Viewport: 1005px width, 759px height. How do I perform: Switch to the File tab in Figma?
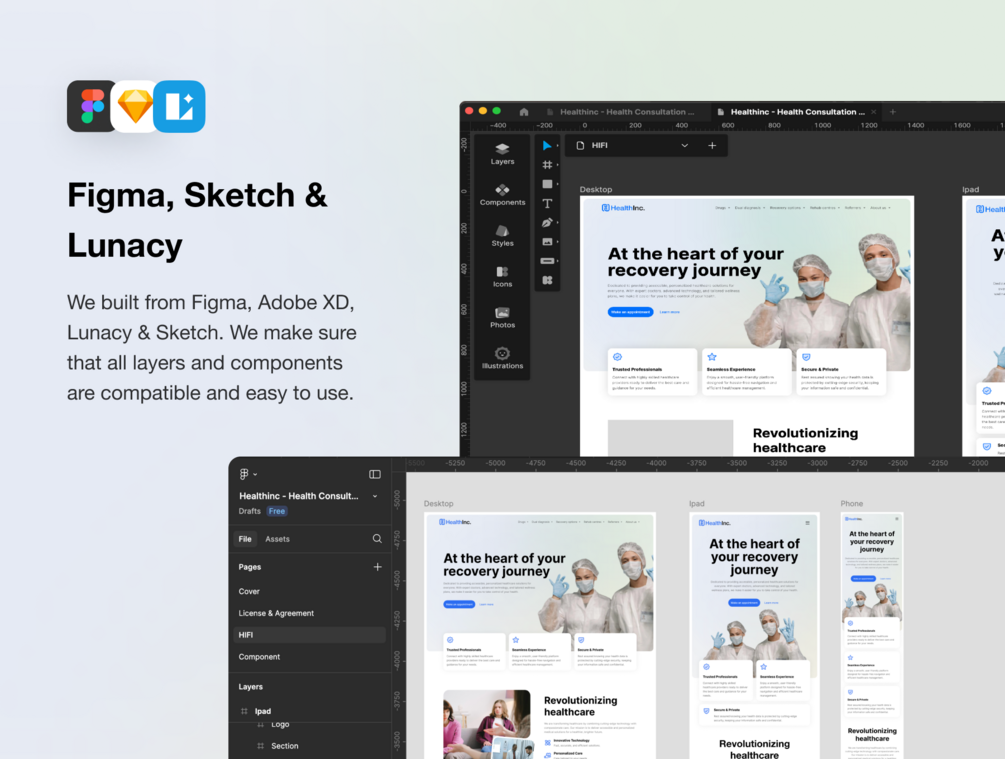click(245, 539)
